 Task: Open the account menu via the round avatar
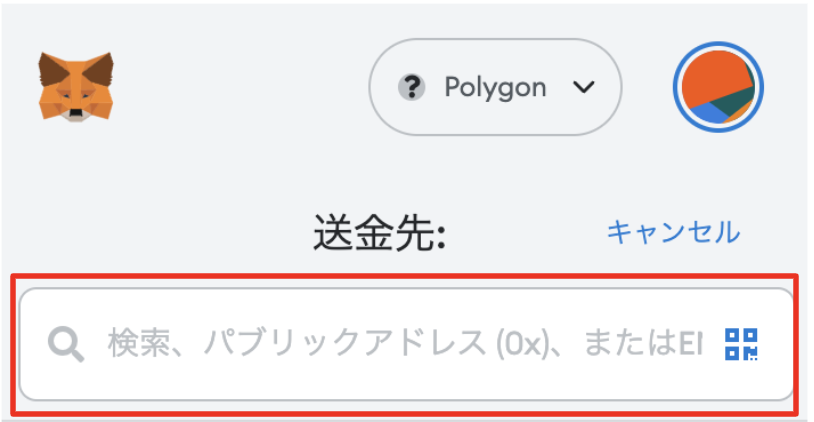[x=718, y=87]
